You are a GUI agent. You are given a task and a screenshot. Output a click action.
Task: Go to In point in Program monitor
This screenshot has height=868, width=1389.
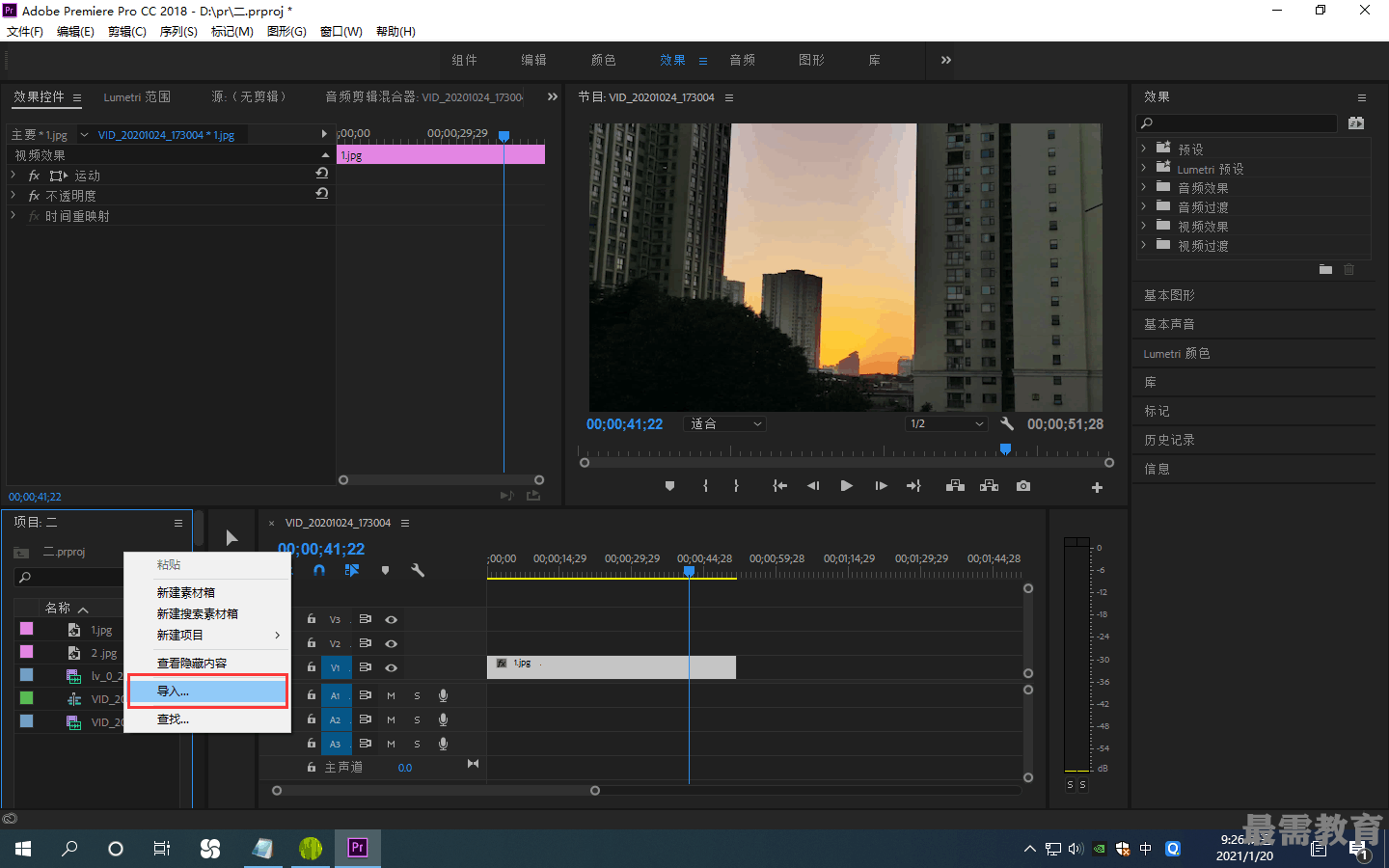(779, 486)
